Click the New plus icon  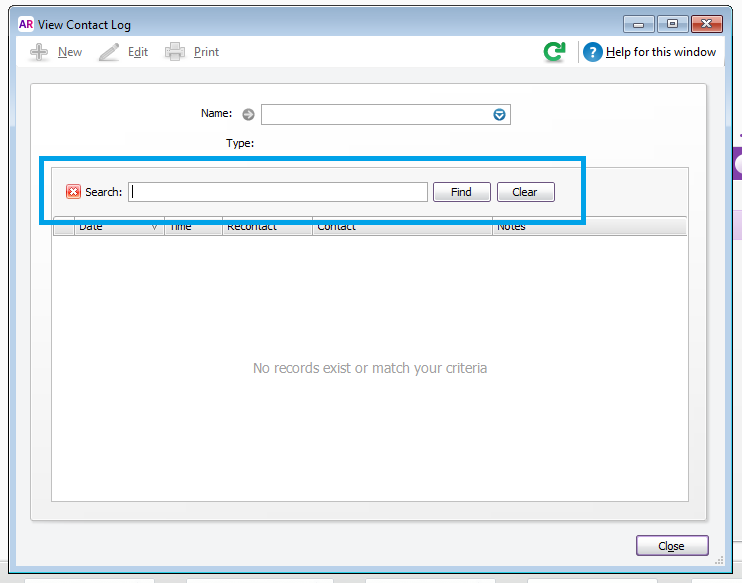click(39, 52)
